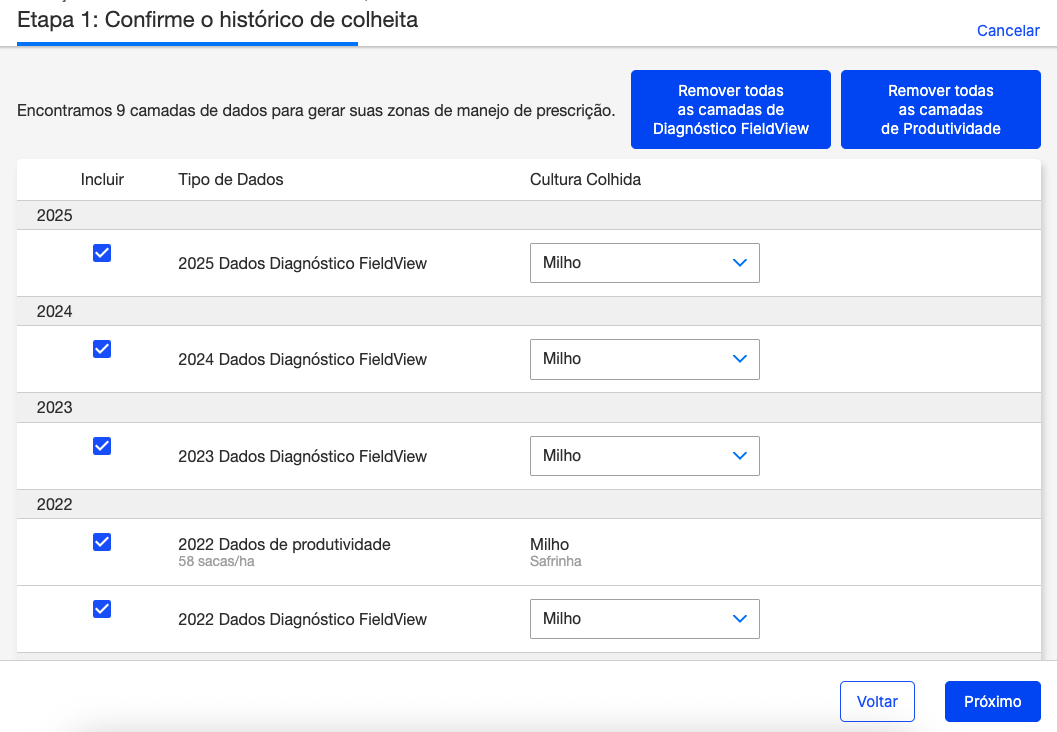Click Remover todas as camadas de Diagnóstico FieldView
The height and width of the screenshot is (732, 1057).
pos(730,110)
